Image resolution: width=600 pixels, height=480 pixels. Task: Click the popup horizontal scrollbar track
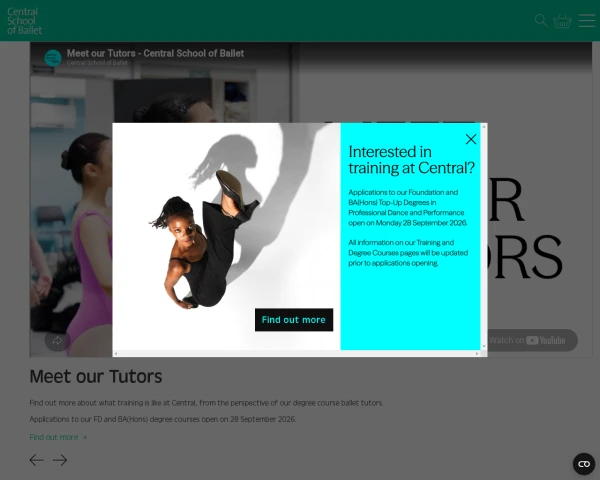pos(297,353)
